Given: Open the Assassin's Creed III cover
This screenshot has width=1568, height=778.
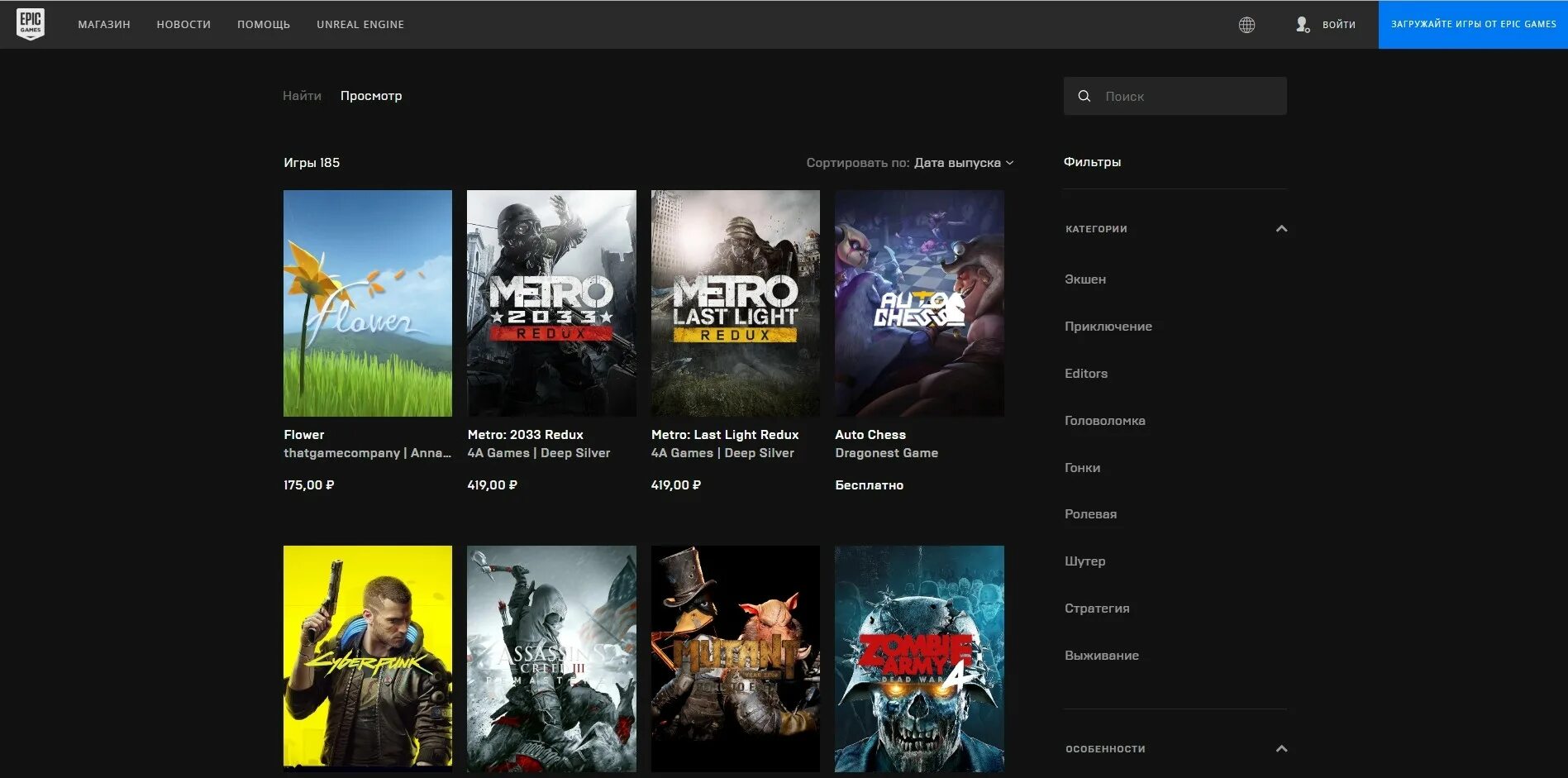Looking at the screenshot, I should click(551, 658).
